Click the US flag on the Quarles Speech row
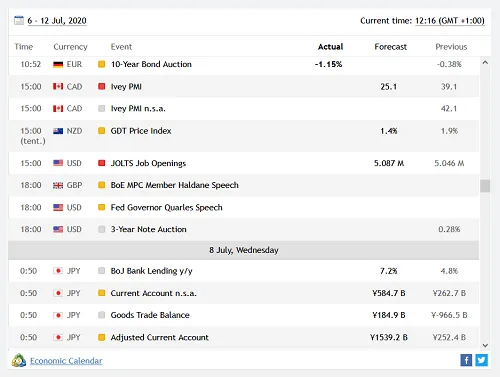500x377 pixels. click(x=58, y=207)
